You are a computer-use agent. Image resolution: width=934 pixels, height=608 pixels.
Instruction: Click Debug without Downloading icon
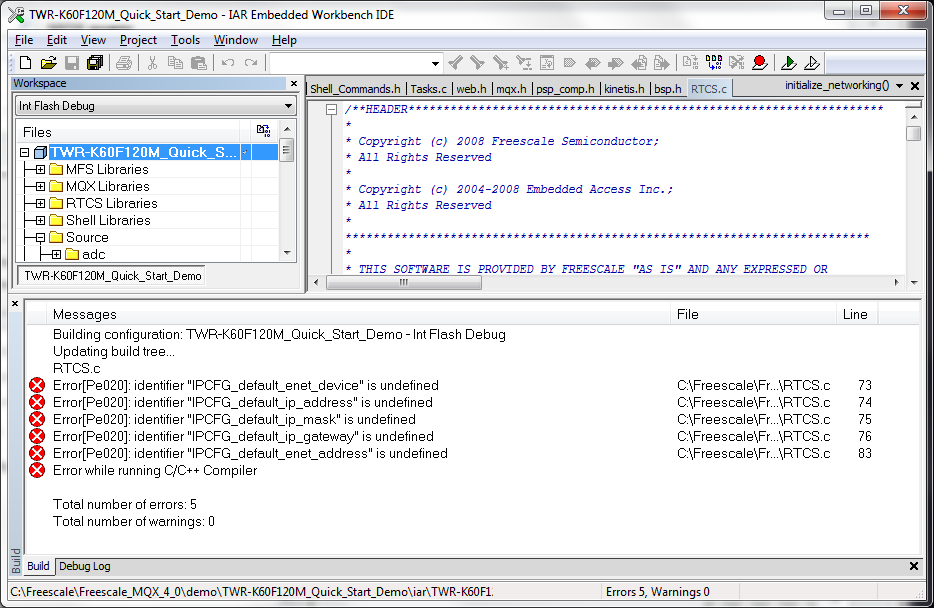[812, 63]
